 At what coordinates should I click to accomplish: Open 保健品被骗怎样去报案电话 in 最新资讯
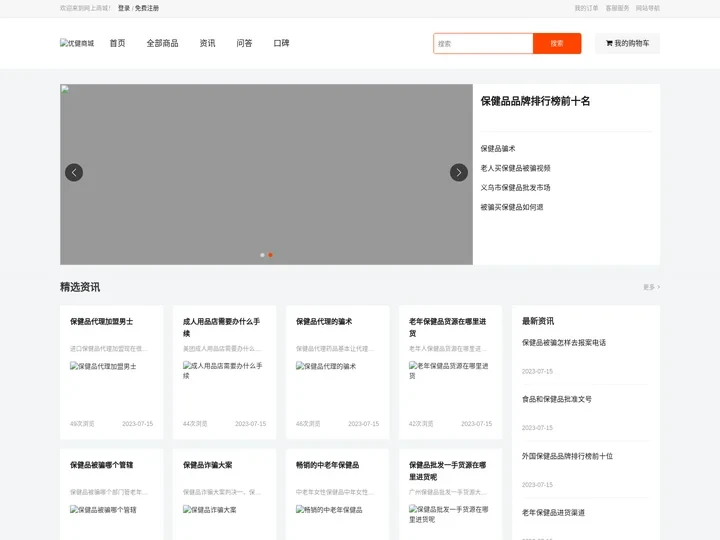[x=564, y=343]
